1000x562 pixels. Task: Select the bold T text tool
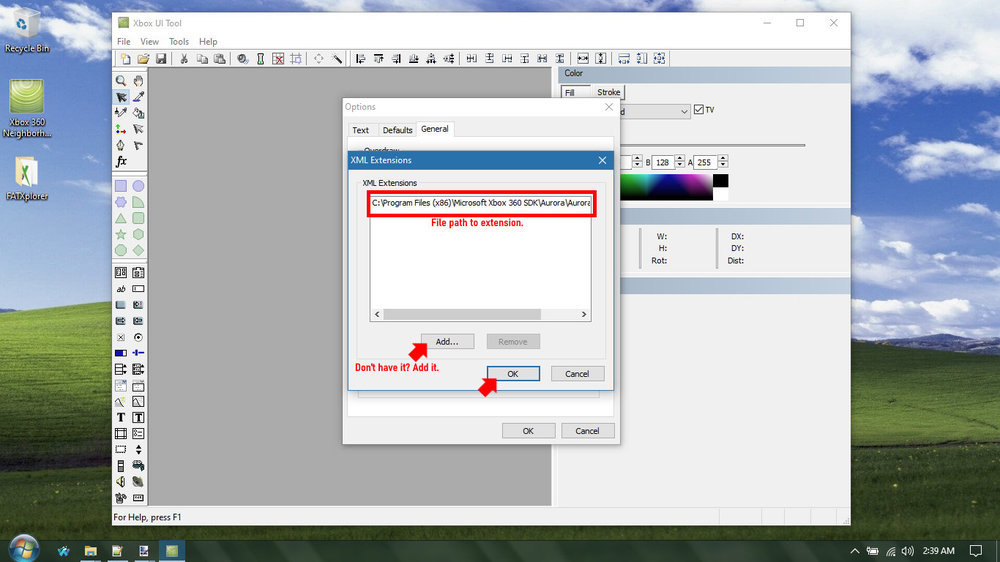pos(121,417)
